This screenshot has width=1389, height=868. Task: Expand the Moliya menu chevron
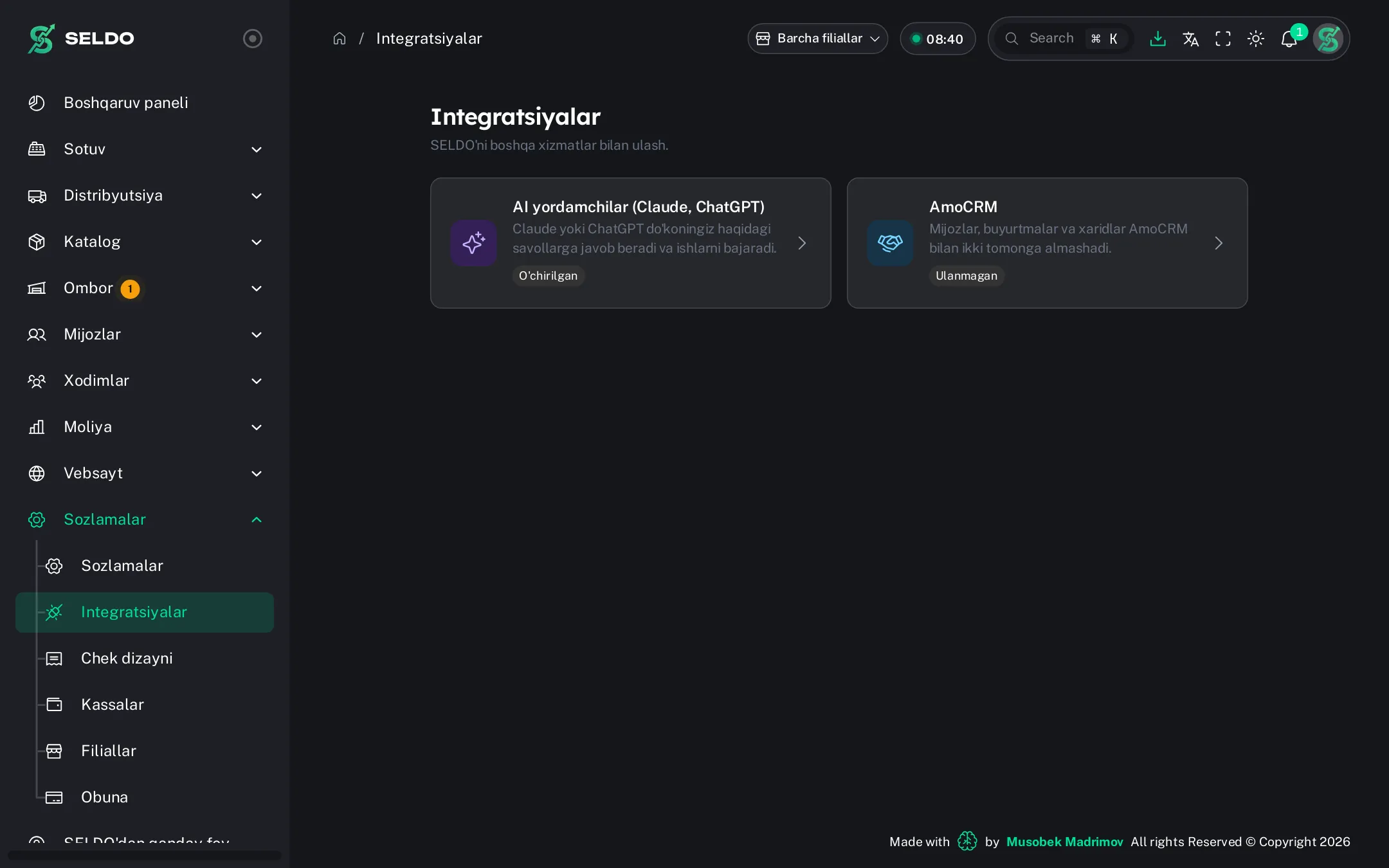pos(257,427)
